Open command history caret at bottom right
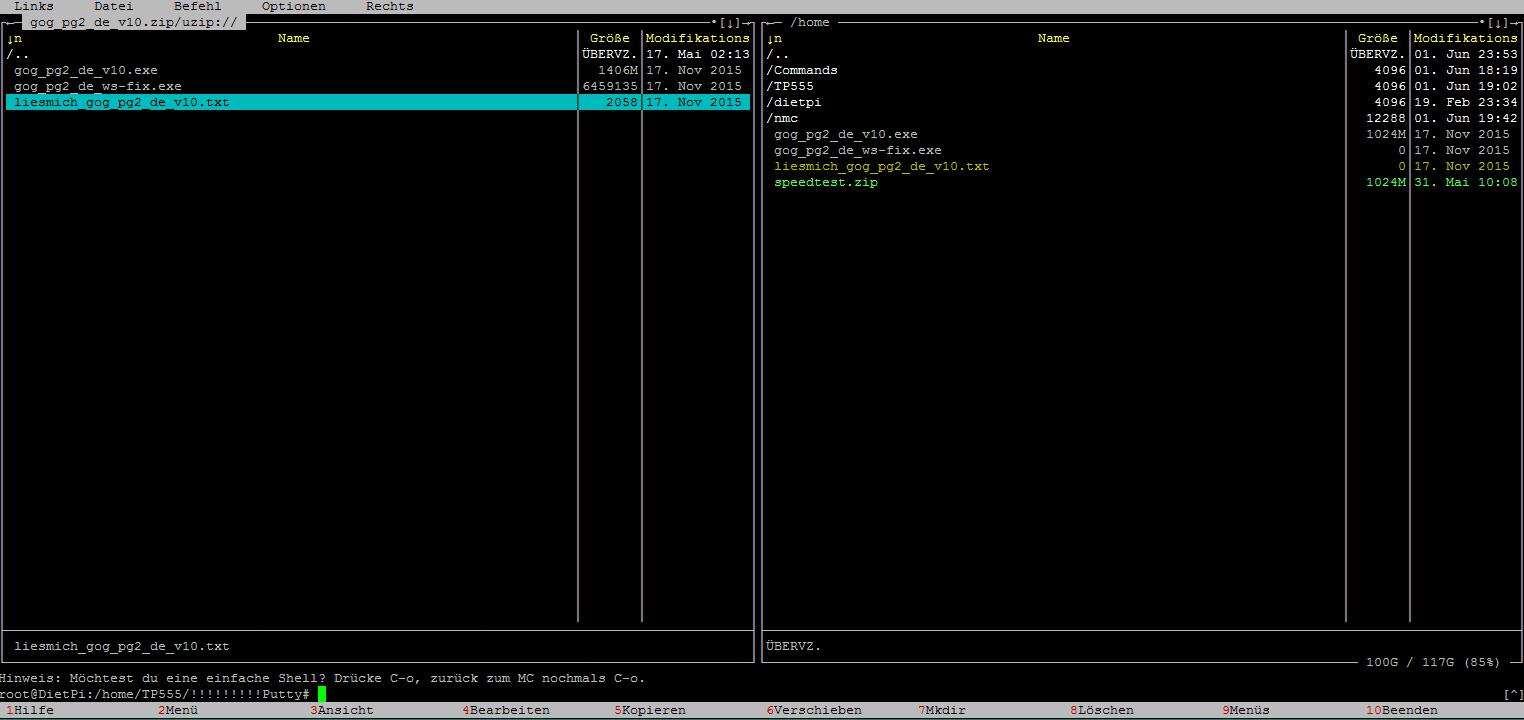The height and width of the screenshot is (720, 1524). (1514, 694)
